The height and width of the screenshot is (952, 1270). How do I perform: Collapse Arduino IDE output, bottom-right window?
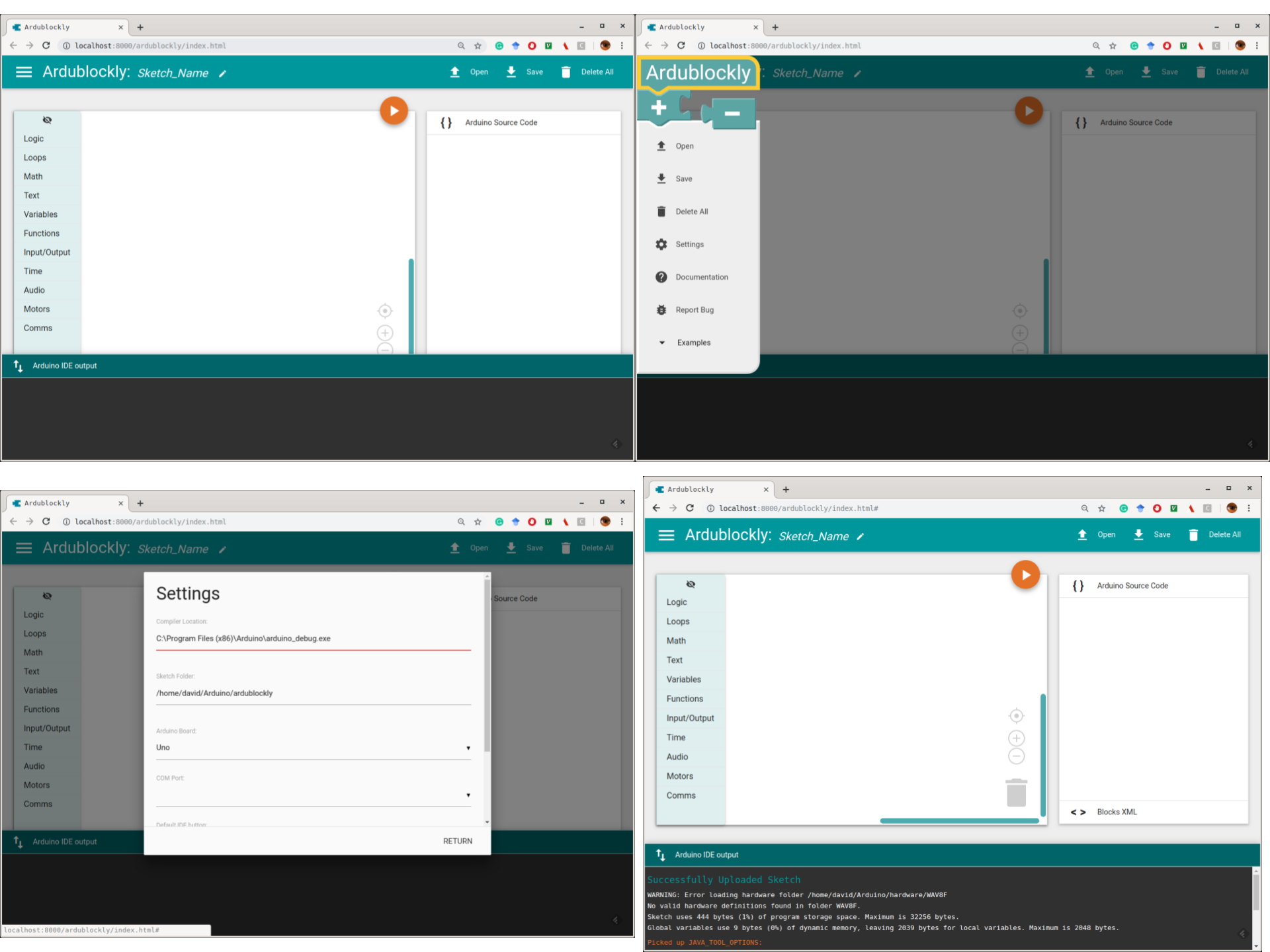coord(952,855)
